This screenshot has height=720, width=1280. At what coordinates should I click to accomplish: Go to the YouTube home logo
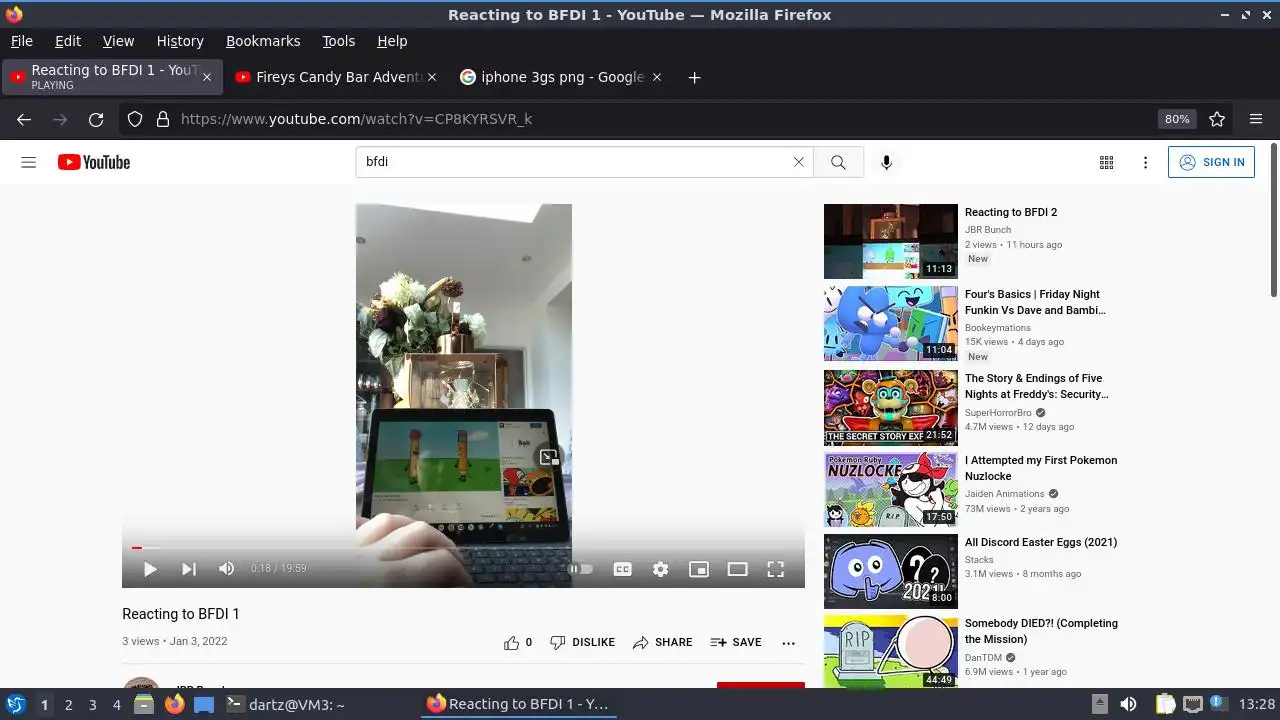coord(94,162)
